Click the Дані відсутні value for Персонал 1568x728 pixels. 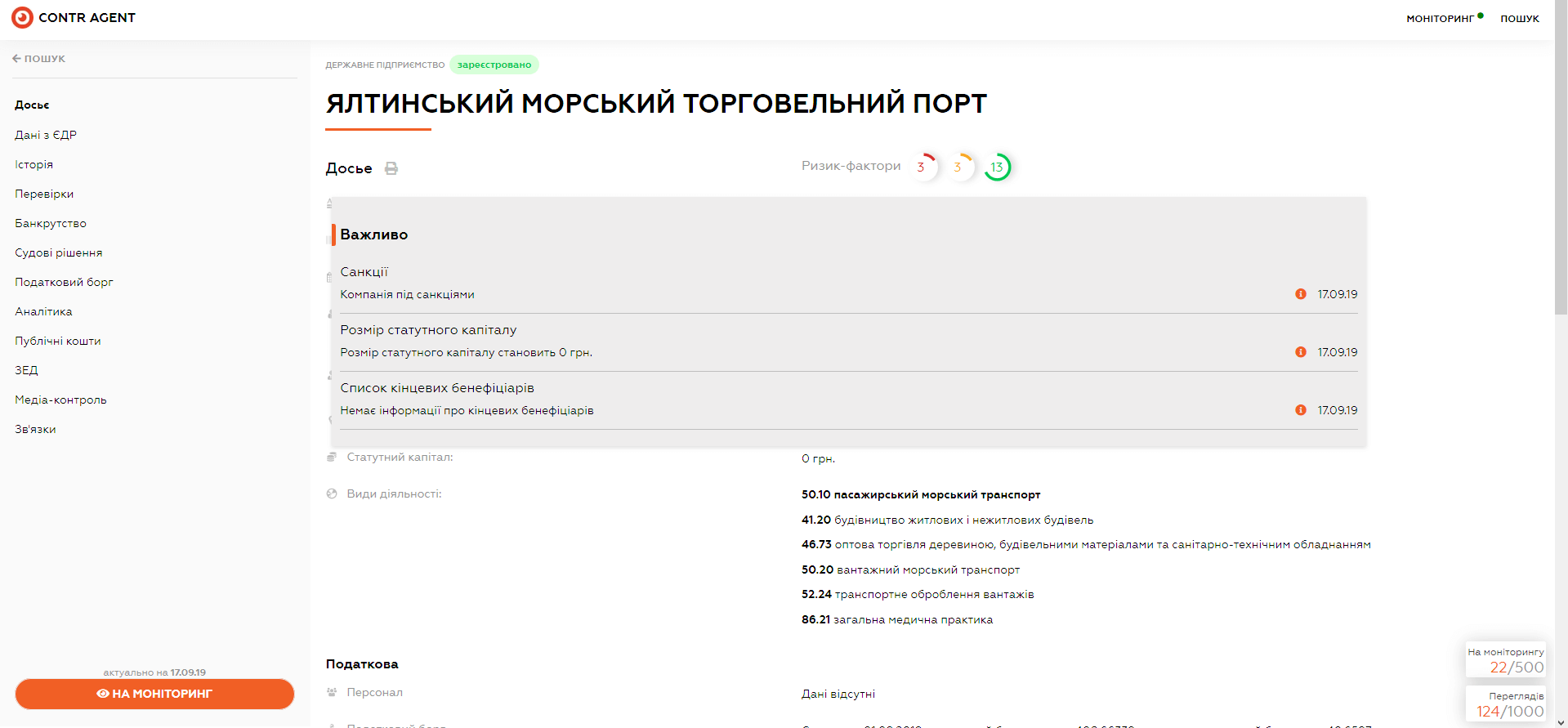pos(838,694)
